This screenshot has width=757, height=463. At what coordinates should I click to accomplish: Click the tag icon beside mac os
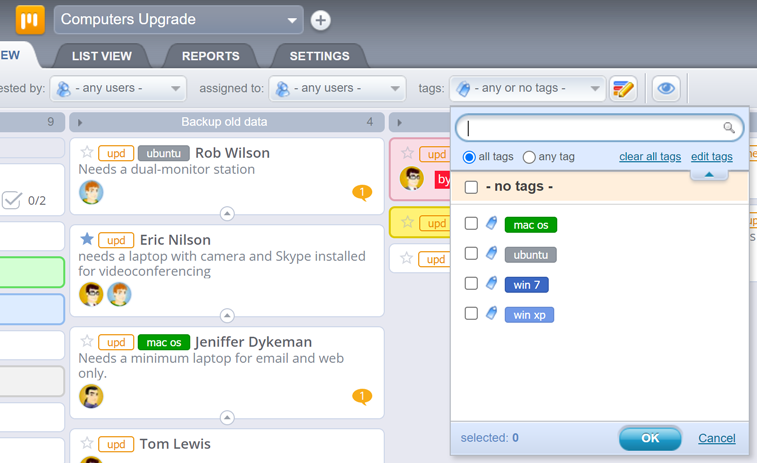tap(491, 223)
